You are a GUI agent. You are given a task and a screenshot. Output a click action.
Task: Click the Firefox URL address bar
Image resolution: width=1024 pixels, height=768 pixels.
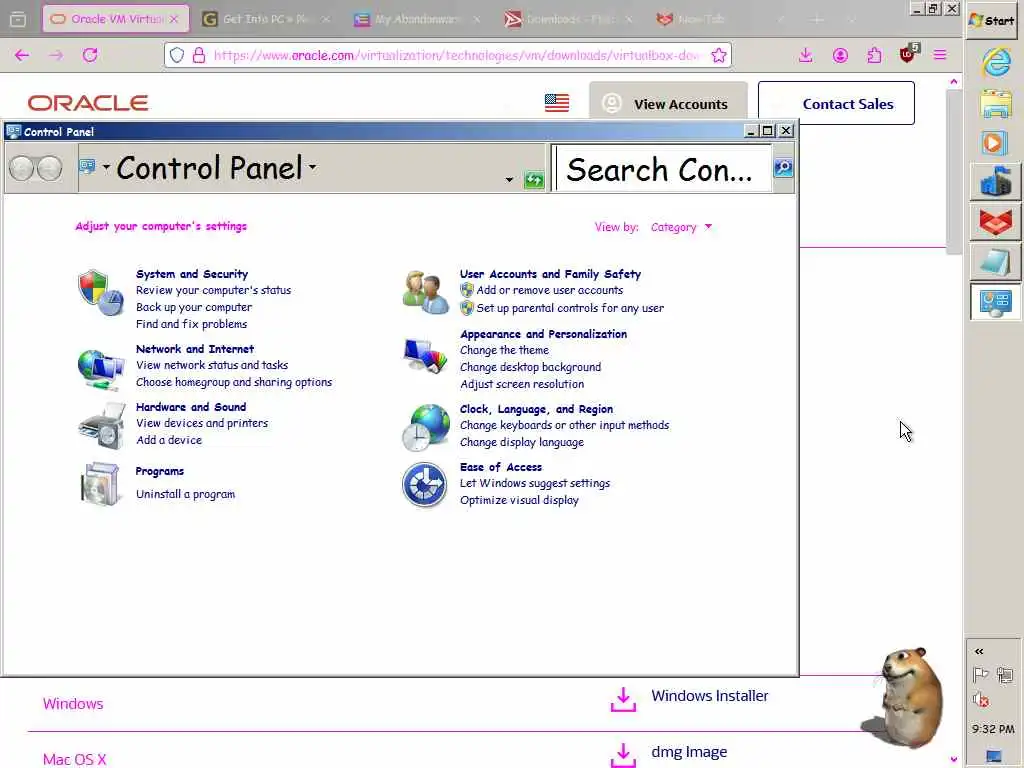click(x=447, y=56)
